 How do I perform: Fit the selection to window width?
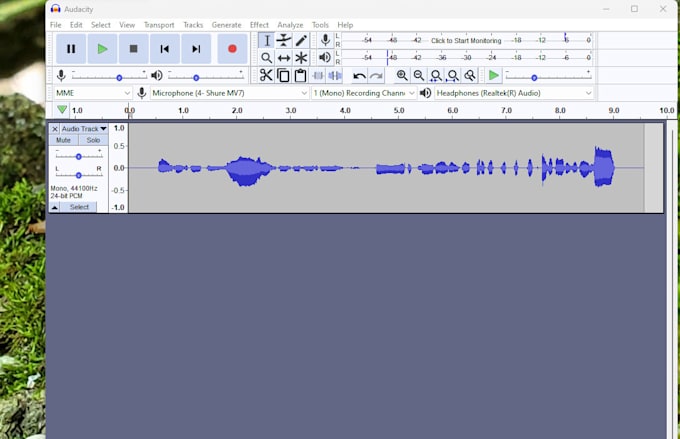[x=436, y=75]
